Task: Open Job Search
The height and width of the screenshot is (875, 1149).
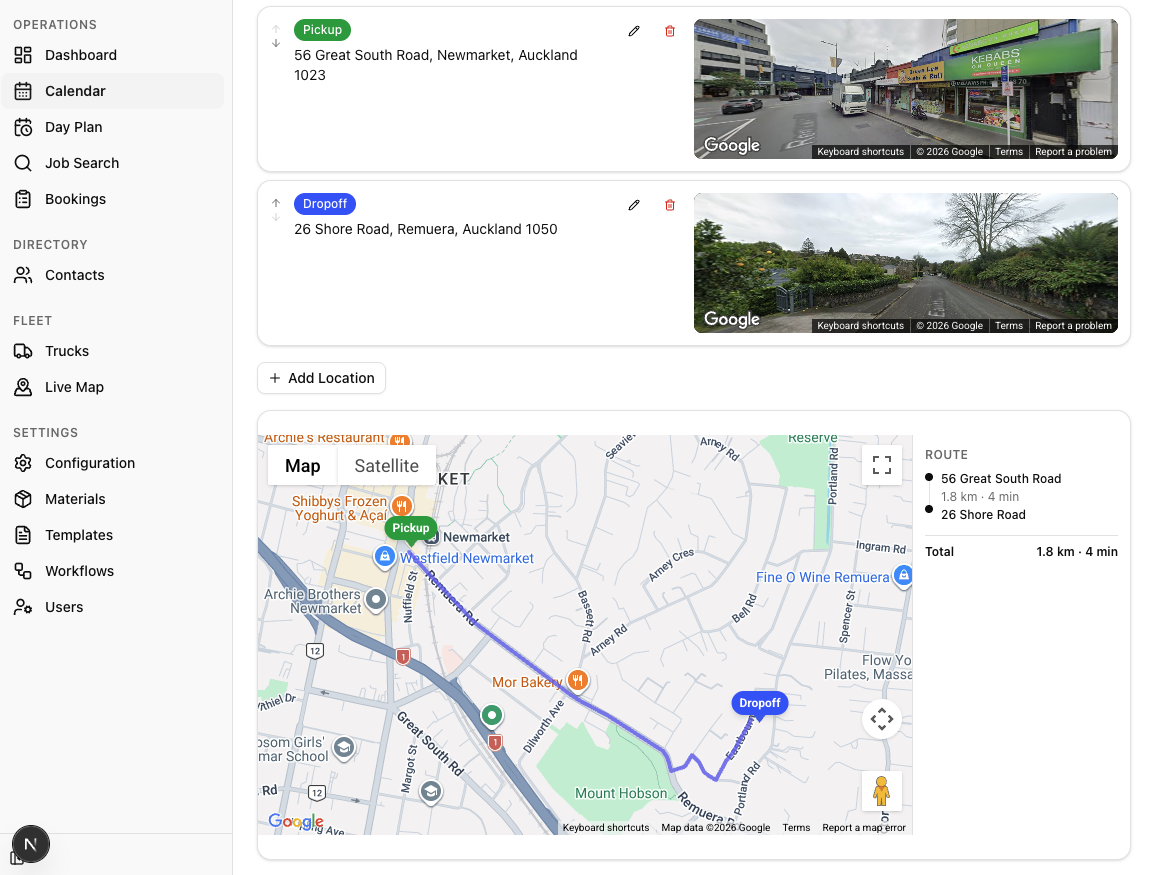Action: 112,163
